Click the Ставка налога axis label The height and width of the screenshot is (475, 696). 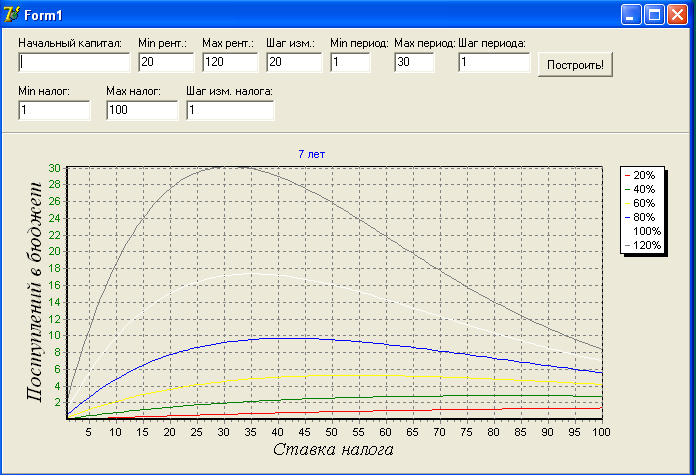click(333, 449)
